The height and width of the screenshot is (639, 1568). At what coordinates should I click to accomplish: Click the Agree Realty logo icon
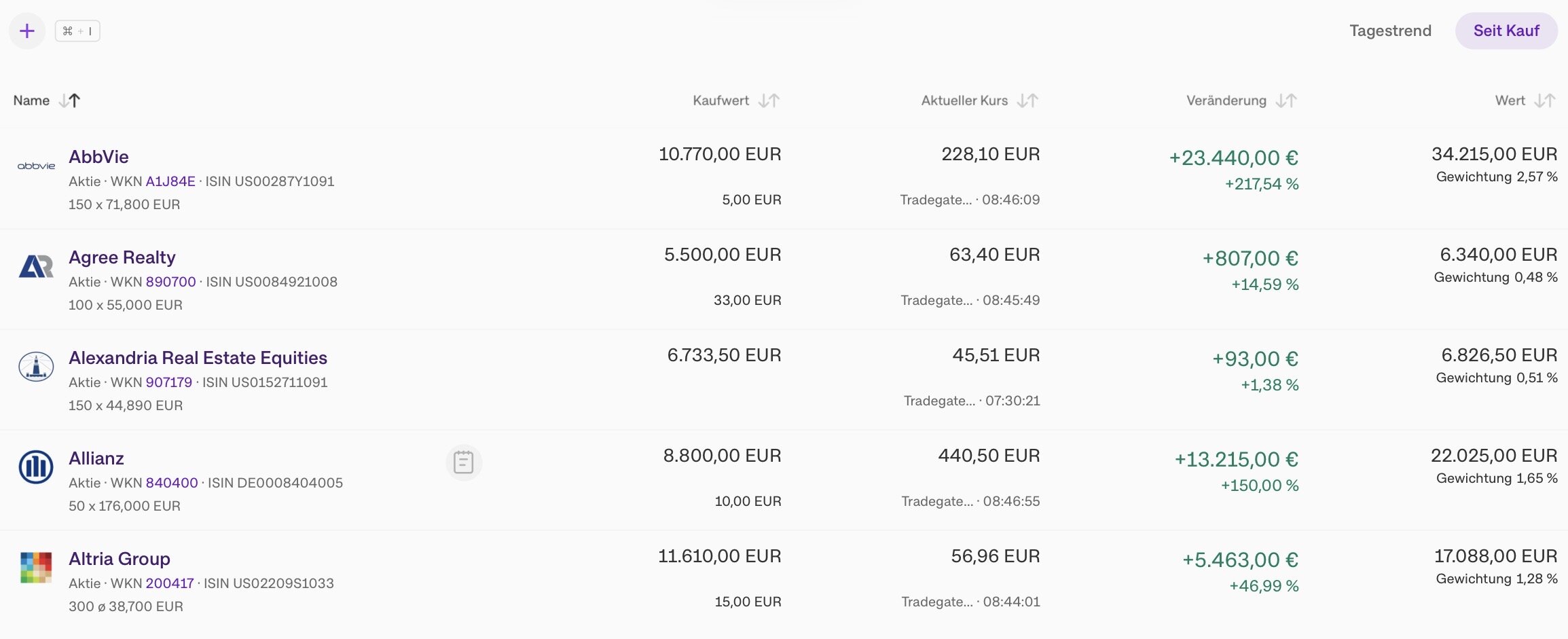(36, 266)
